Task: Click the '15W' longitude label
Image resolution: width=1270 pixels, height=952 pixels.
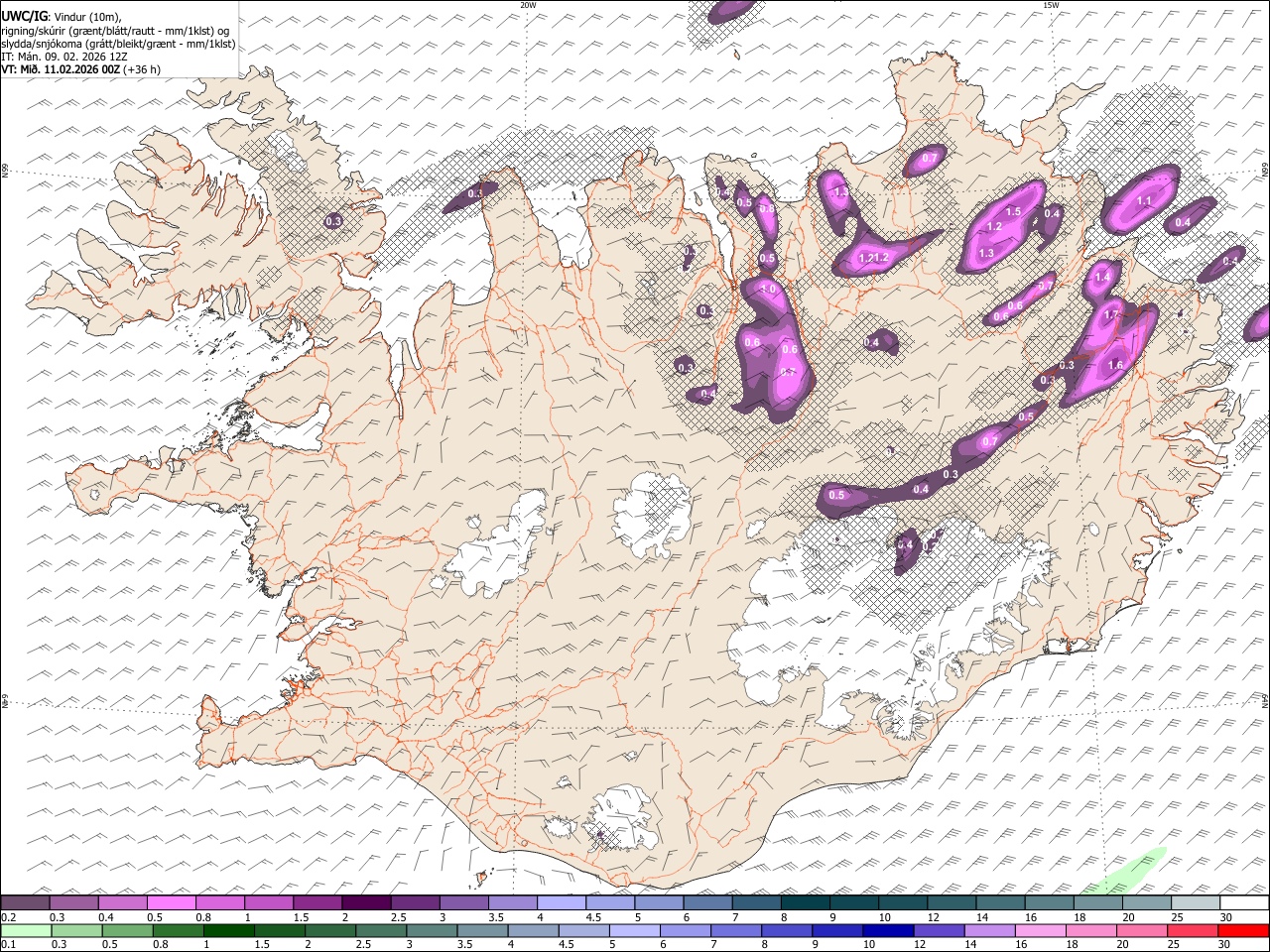Action: (1051, 5)
